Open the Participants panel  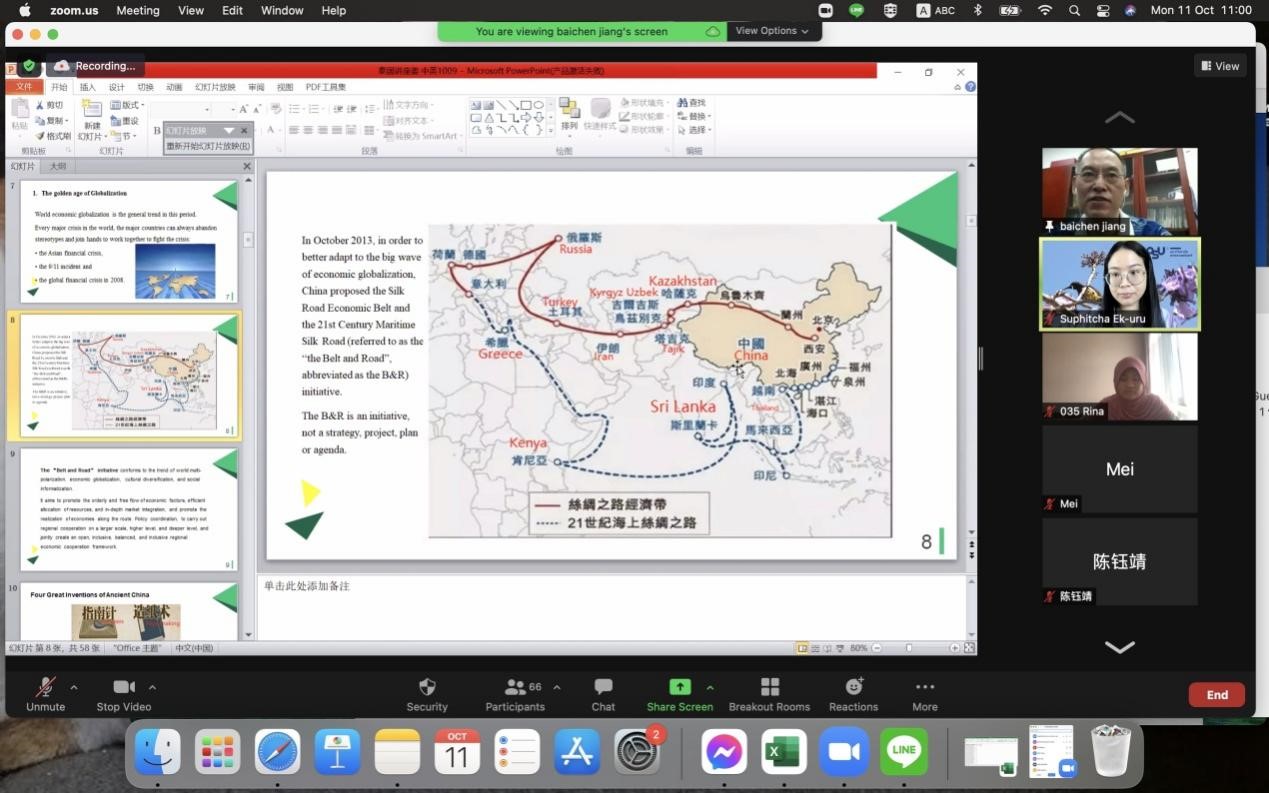[x=516, y=687]
